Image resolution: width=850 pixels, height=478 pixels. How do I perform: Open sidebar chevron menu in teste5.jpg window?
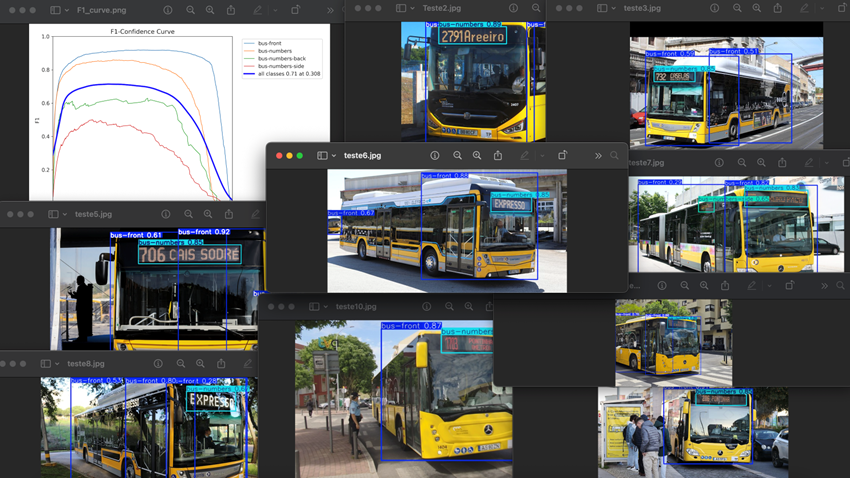(65, 214)
